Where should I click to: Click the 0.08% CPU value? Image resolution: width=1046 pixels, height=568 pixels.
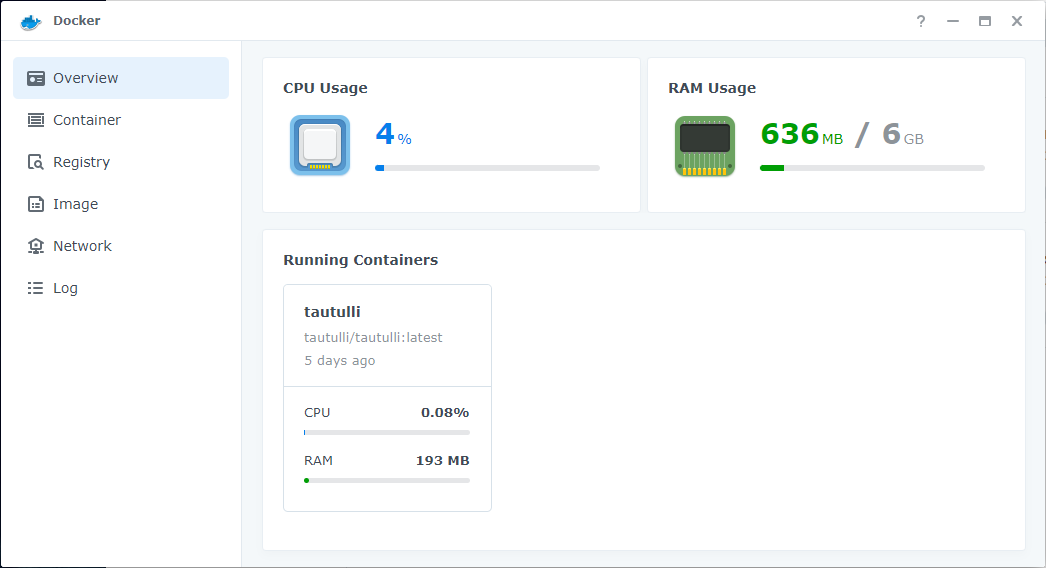click(445, 412)
